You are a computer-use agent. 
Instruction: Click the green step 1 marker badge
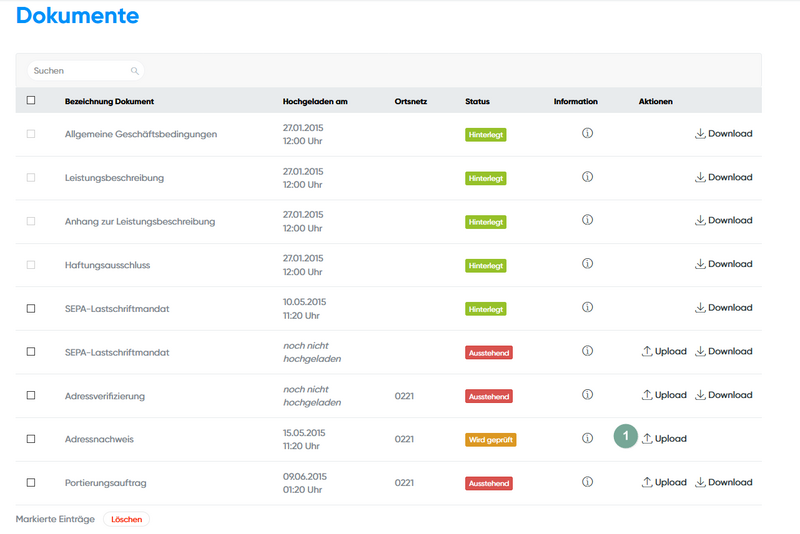pyautogui.click(x=625, y=437)
